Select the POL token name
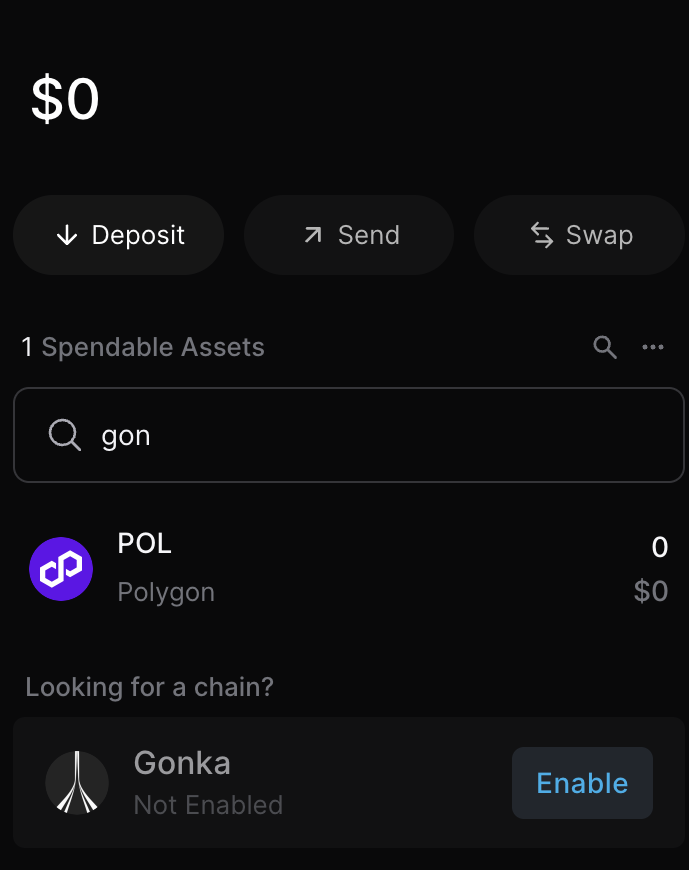Screen dimensions: 689x870 click(x=144, y=544)
